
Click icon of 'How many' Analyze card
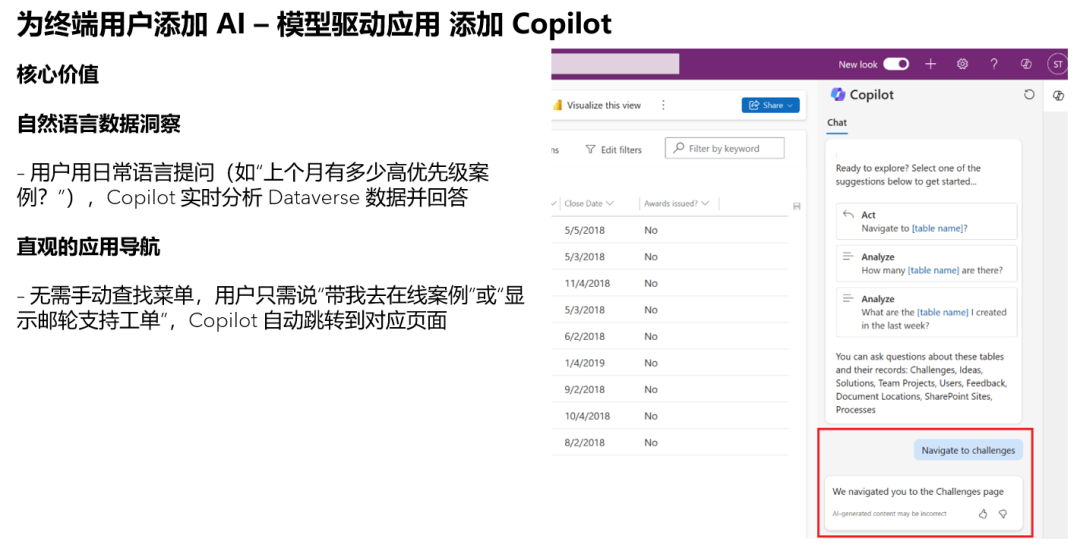tap(849, 256)
